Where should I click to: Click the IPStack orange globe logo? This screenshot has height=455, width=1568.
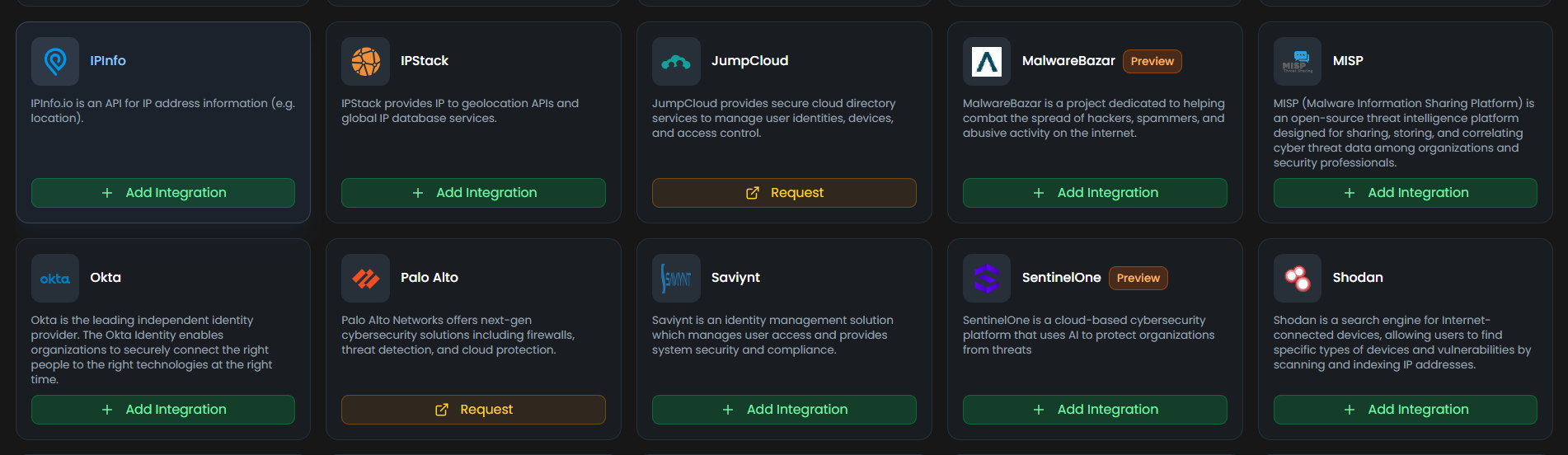[x=365, y=61]
